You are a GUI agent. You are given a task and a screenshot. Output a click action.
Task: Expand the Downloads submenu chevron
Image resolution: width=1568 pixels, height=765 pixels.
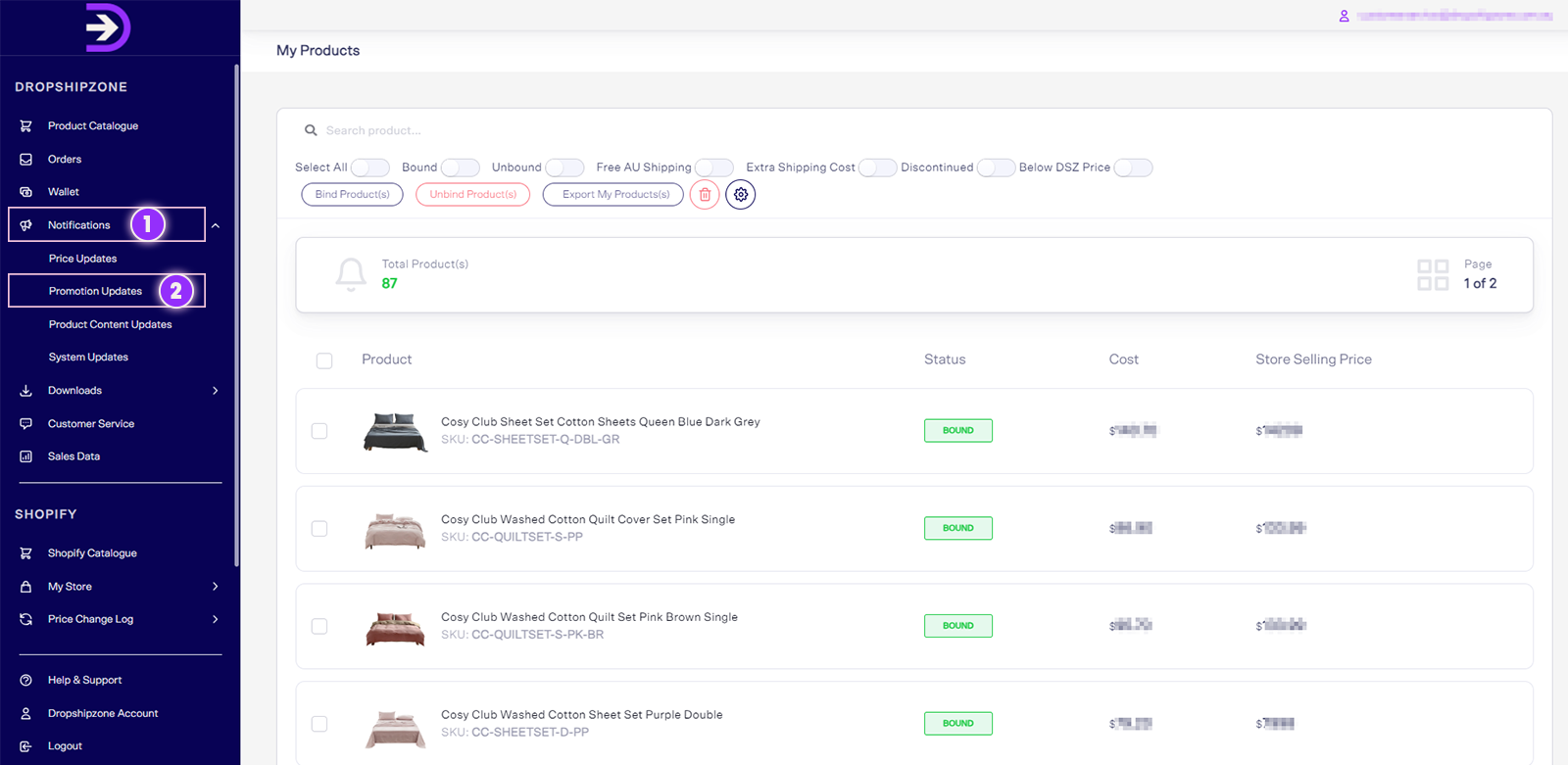pyautogui.click(x=216, y=391)
